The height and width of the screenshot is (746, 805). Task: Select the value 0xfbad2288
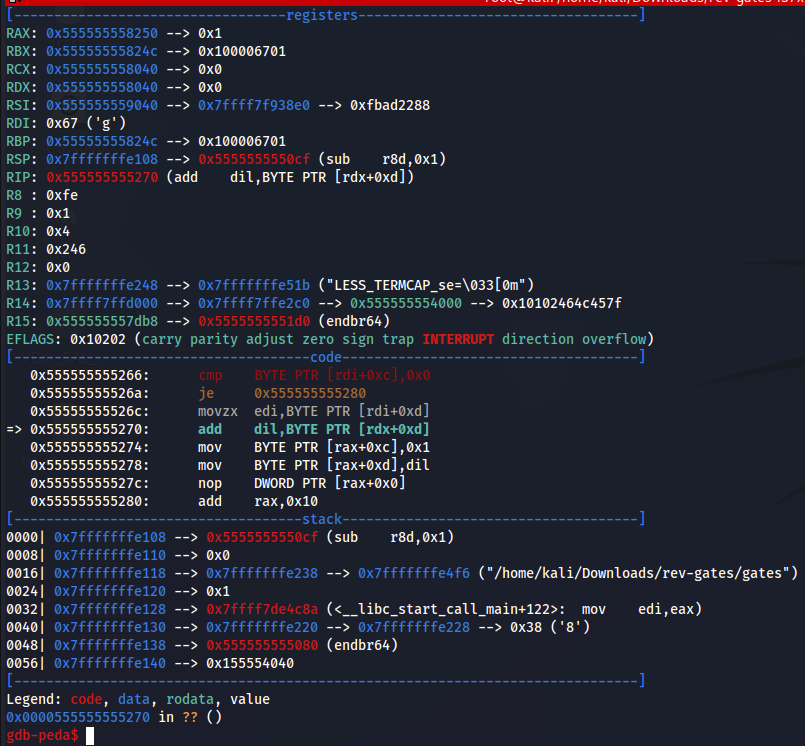390,105
